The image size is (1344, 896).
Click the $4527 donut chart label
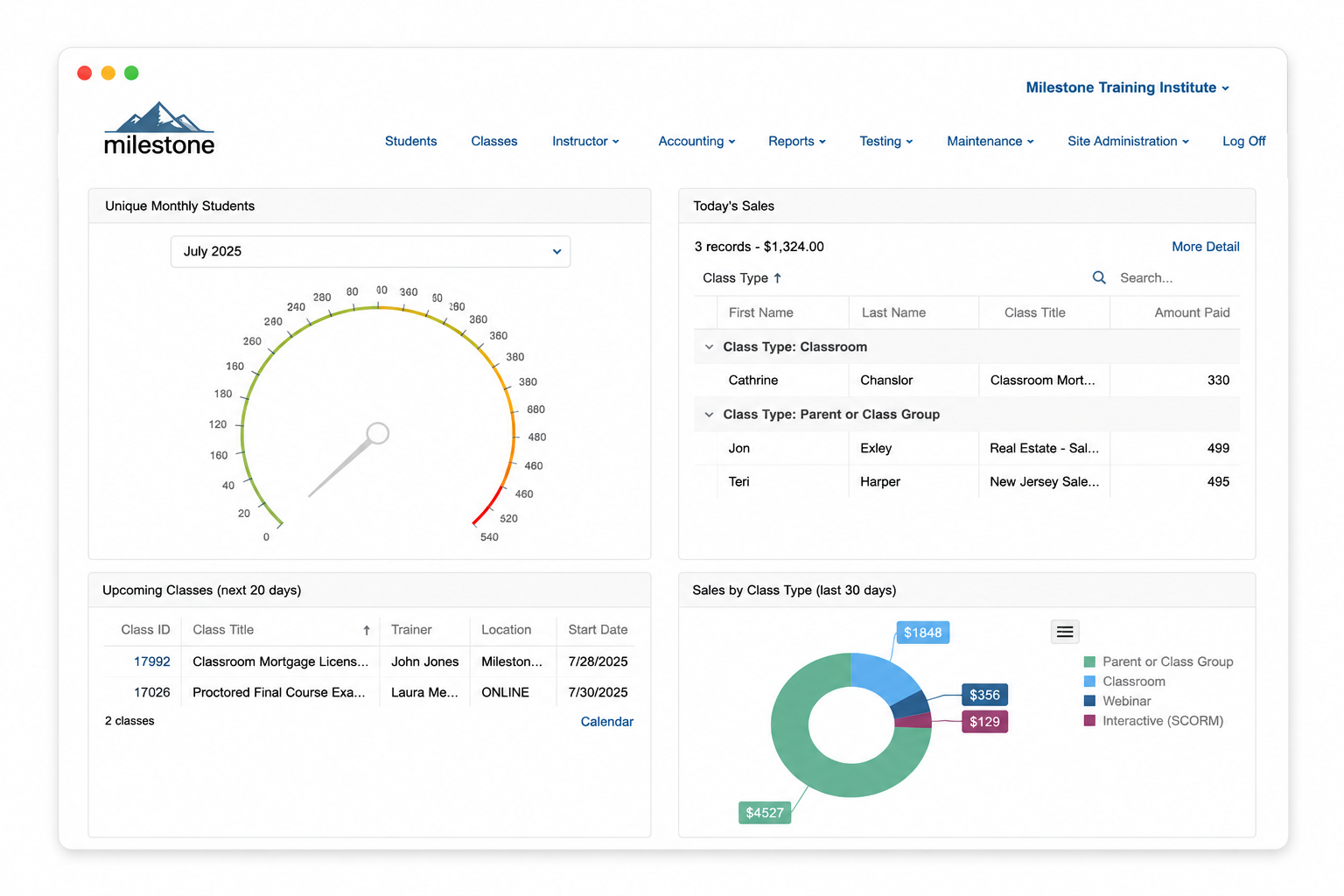pyautogui.click(x=765, y=813)
